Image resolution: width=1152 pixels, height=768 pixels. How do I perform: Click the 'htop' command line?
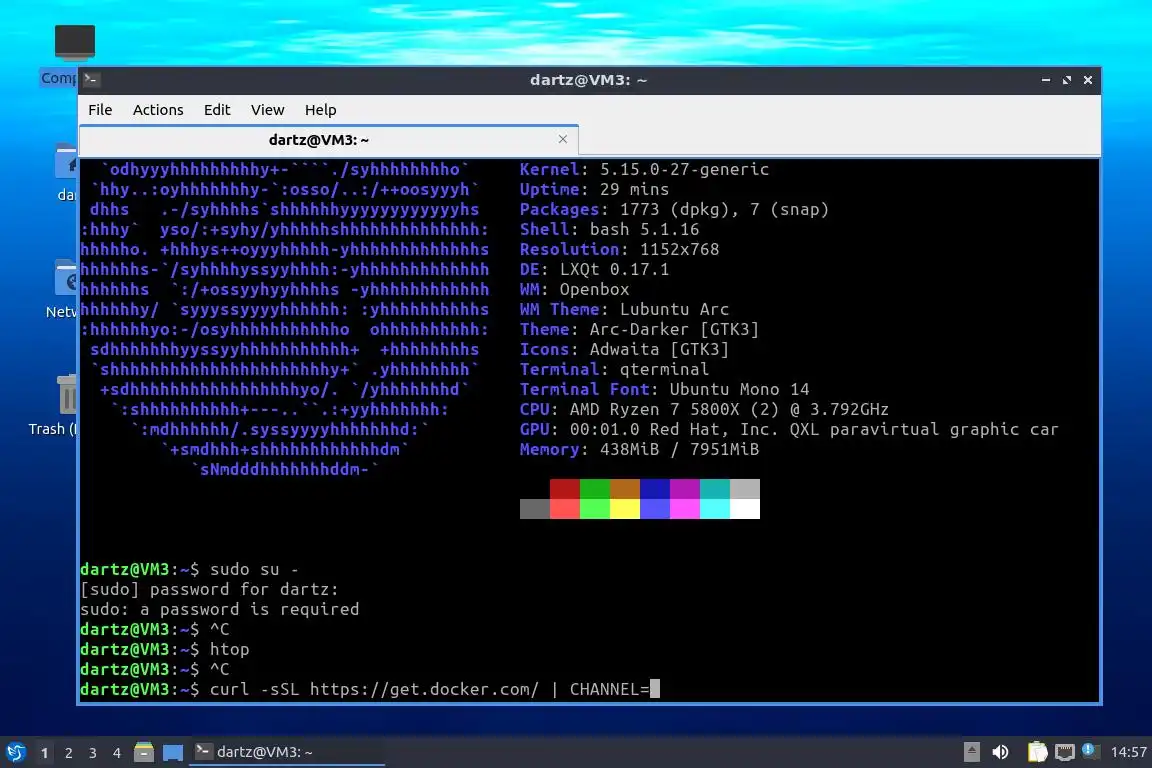pos(165,650)
